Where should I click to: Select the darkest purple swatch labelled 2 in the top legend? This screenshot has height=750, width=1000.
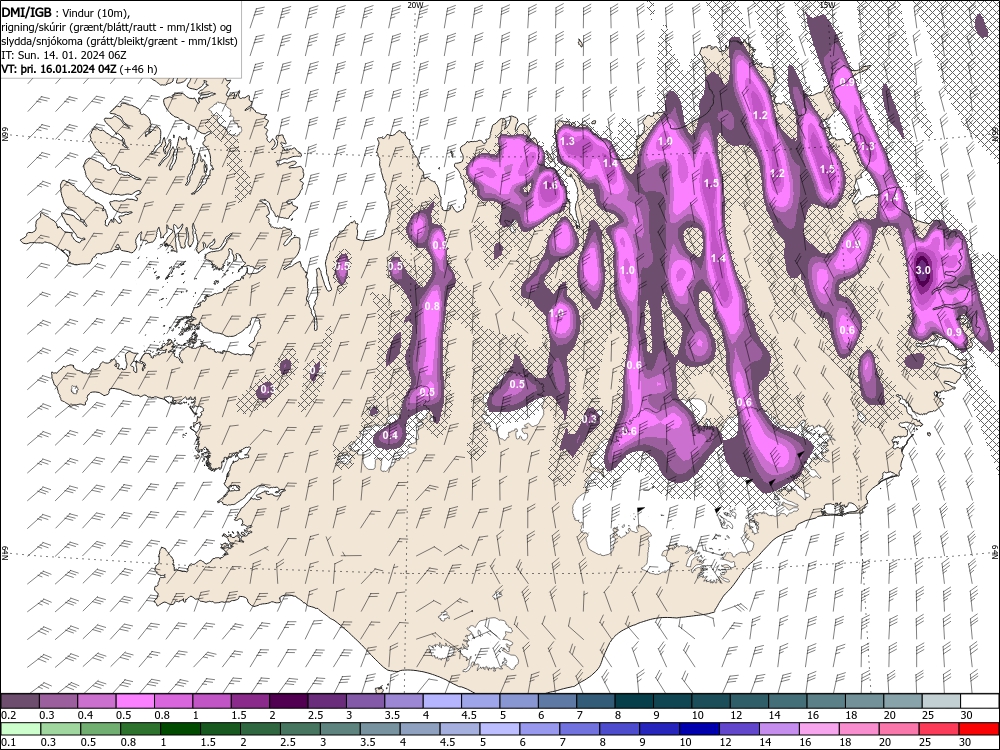tap(288, 701)
